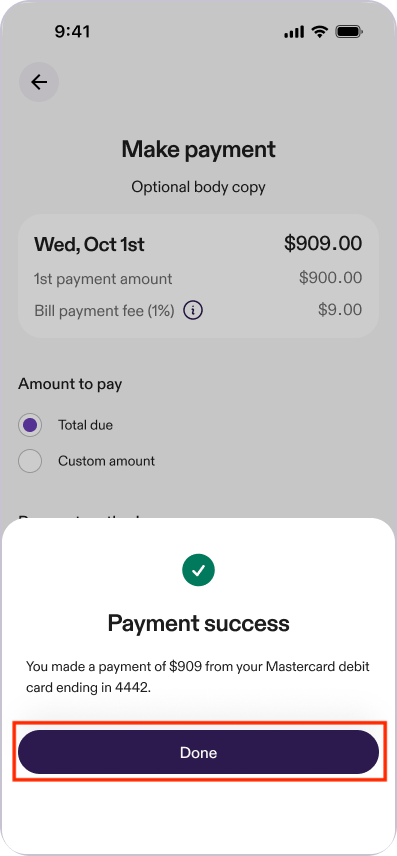Tap the Bill payment fee (1%) label

click(104, 311)
